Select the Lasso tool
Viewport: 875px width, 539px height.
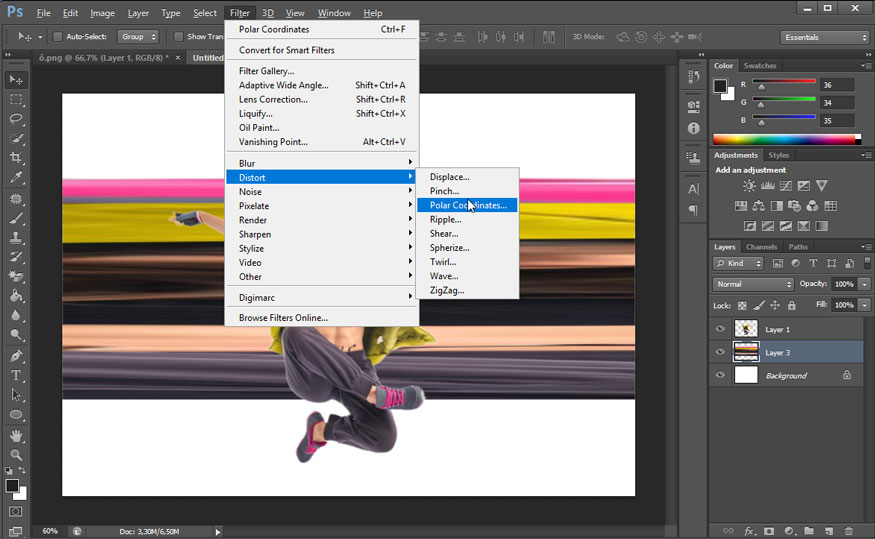16,119
